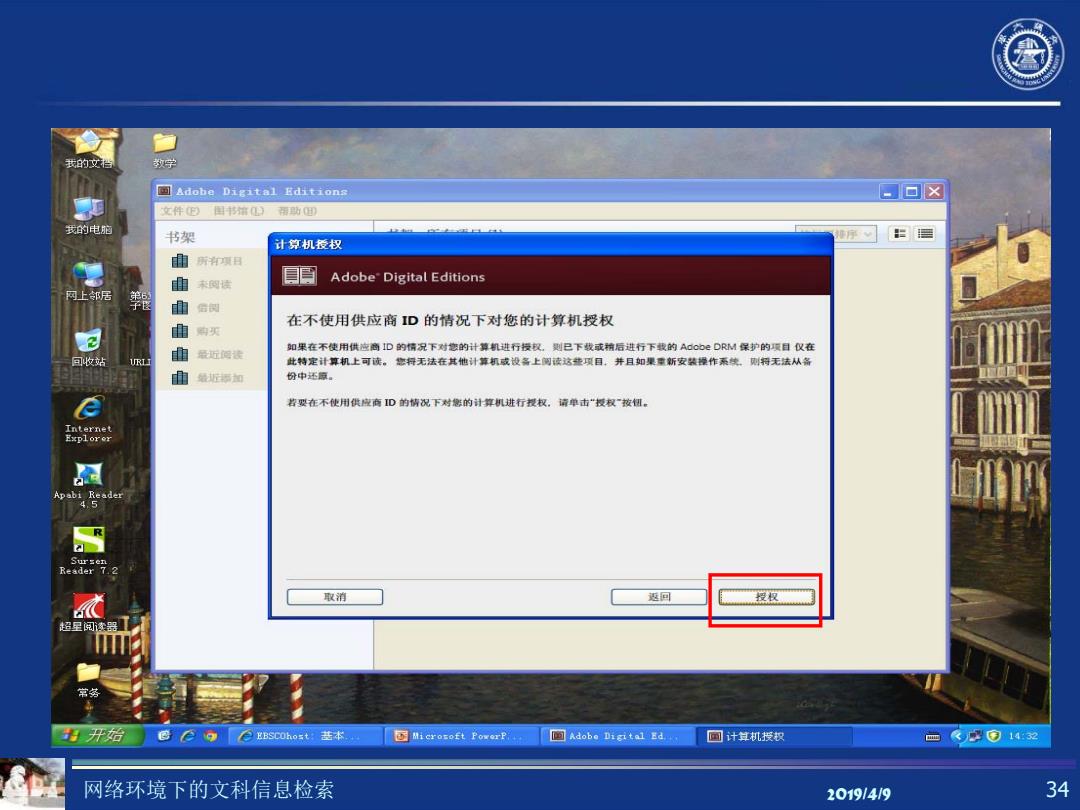Screen dimensions: 1080x810
Task: Switch to Adobe Digital Editions in the taskbar
Action: click(x=619, y=736)
